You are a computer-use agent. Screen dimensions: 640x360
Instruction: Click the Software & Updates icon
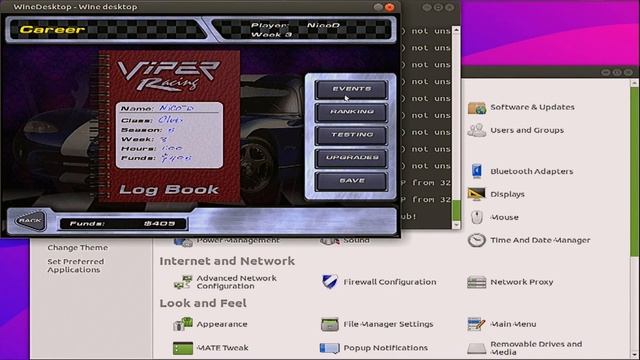(476, 108)
